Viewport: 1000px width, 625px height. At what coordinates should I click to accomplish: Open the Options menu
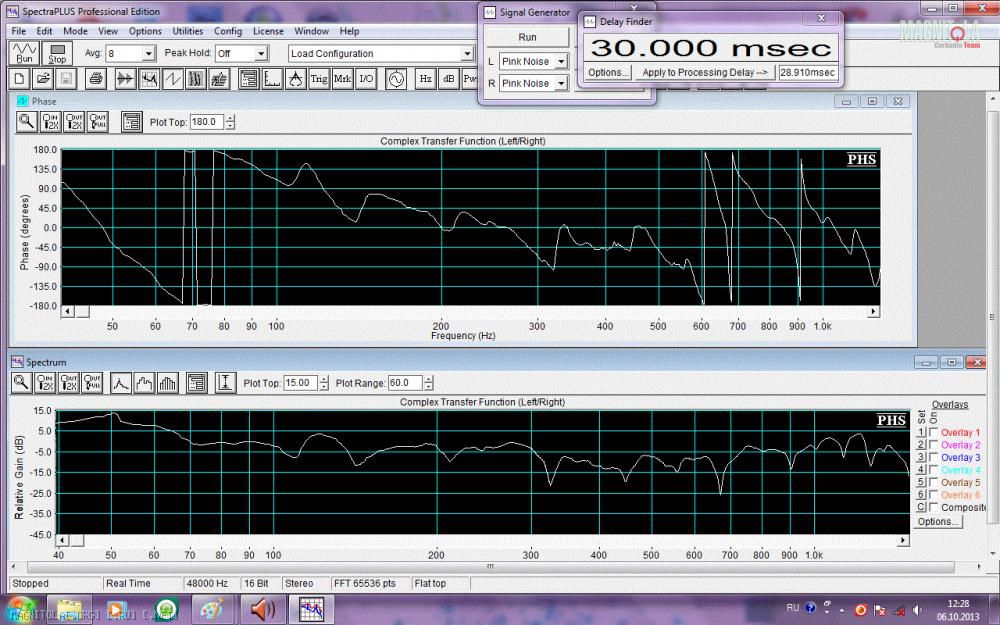coord(145,31)
